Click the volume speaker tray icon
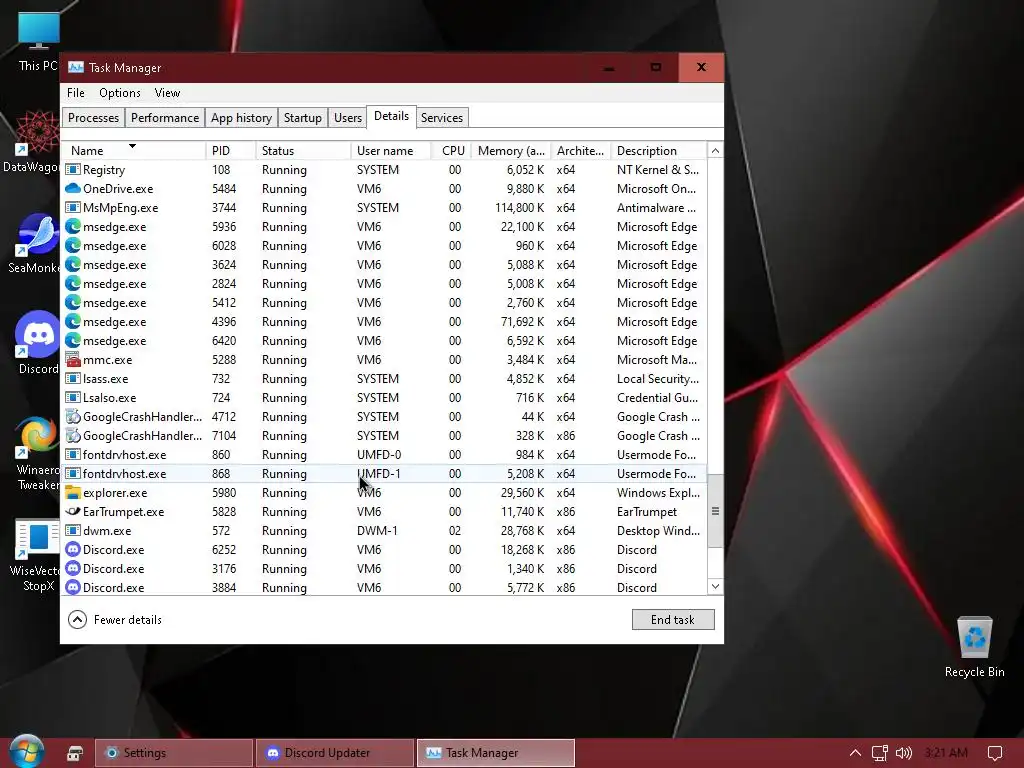The image size is (1024, 768). [x=904, y=753]
